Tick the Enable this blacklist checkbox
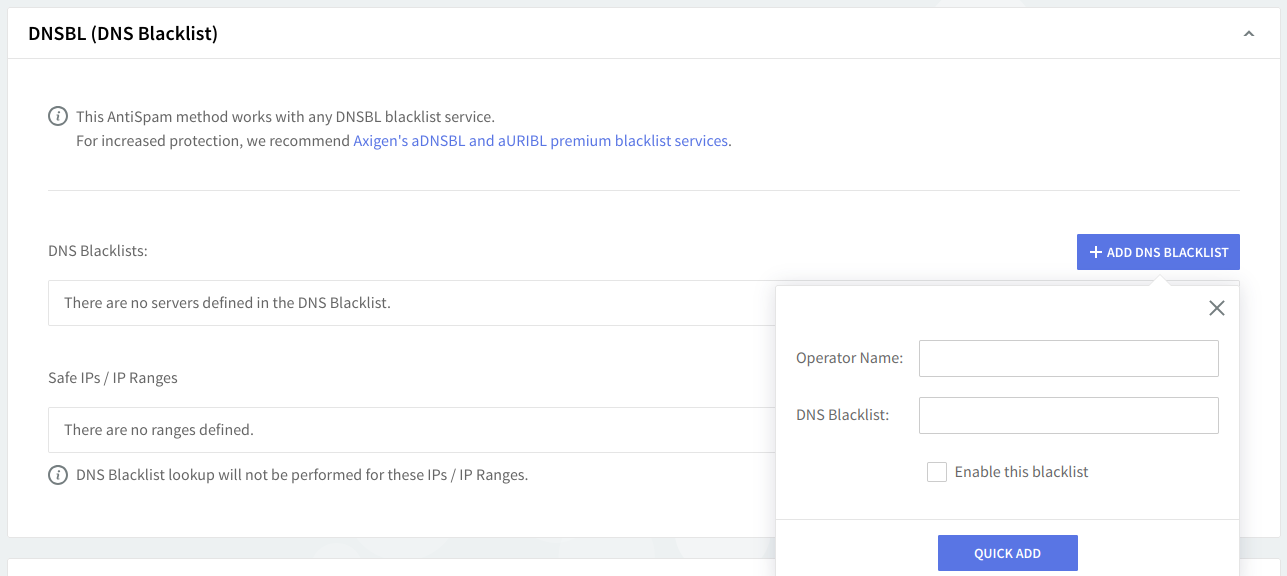Screen dimensions: 1287x576 937,472
